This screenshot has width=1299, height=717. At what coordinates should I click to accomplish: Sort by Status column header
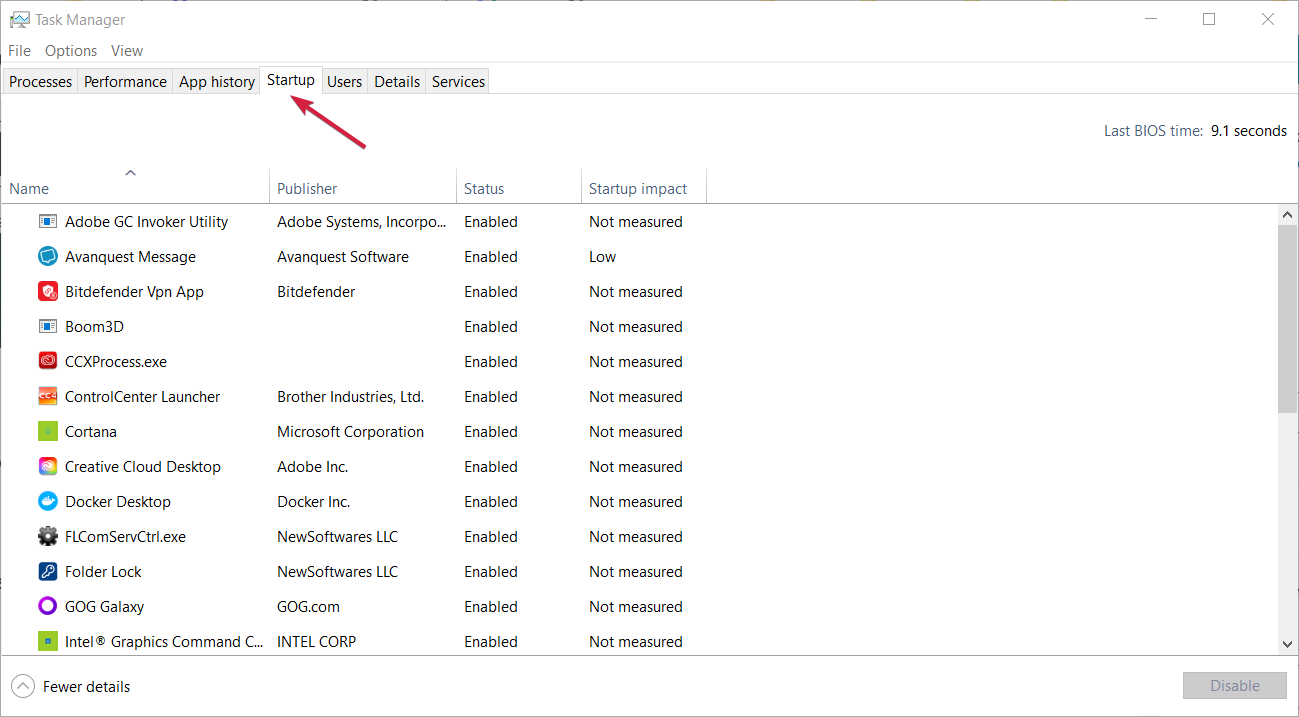[519, 185]
